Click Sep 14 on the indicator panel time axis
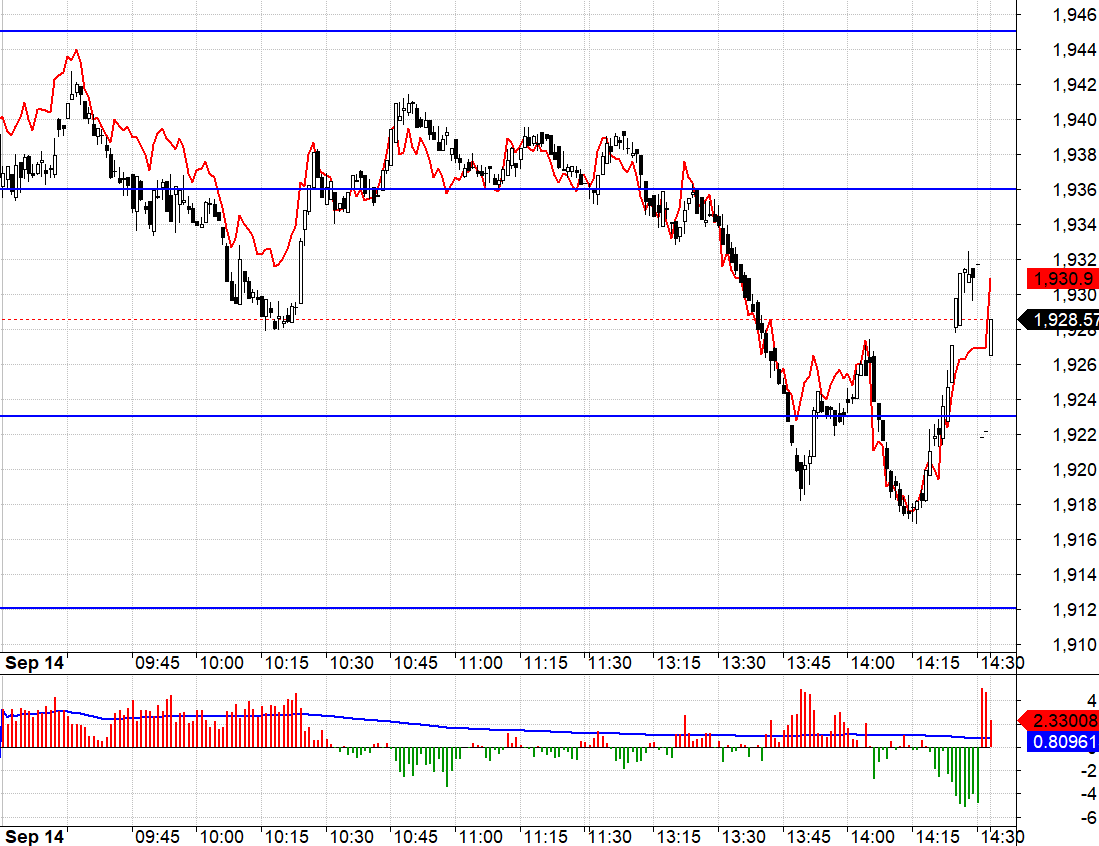The height and width of the screenshot is (846, 1099). 34,837
